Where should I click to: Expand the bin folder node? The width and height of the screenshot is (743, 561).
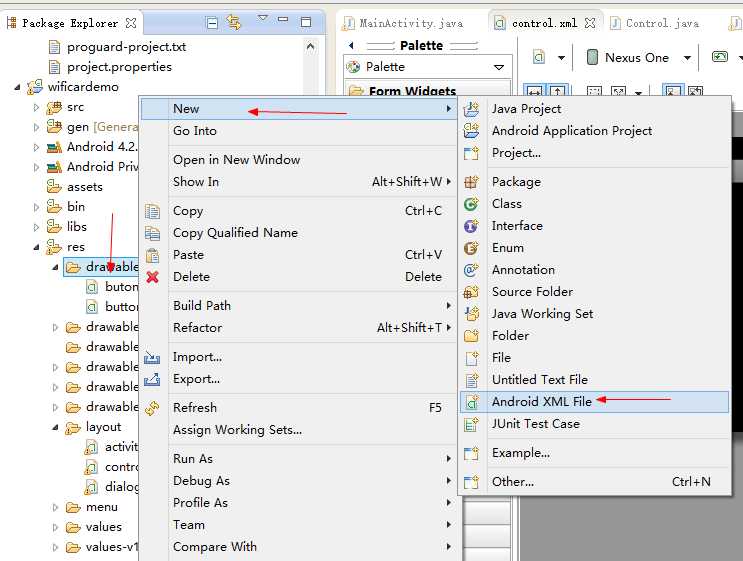point(36,207)
